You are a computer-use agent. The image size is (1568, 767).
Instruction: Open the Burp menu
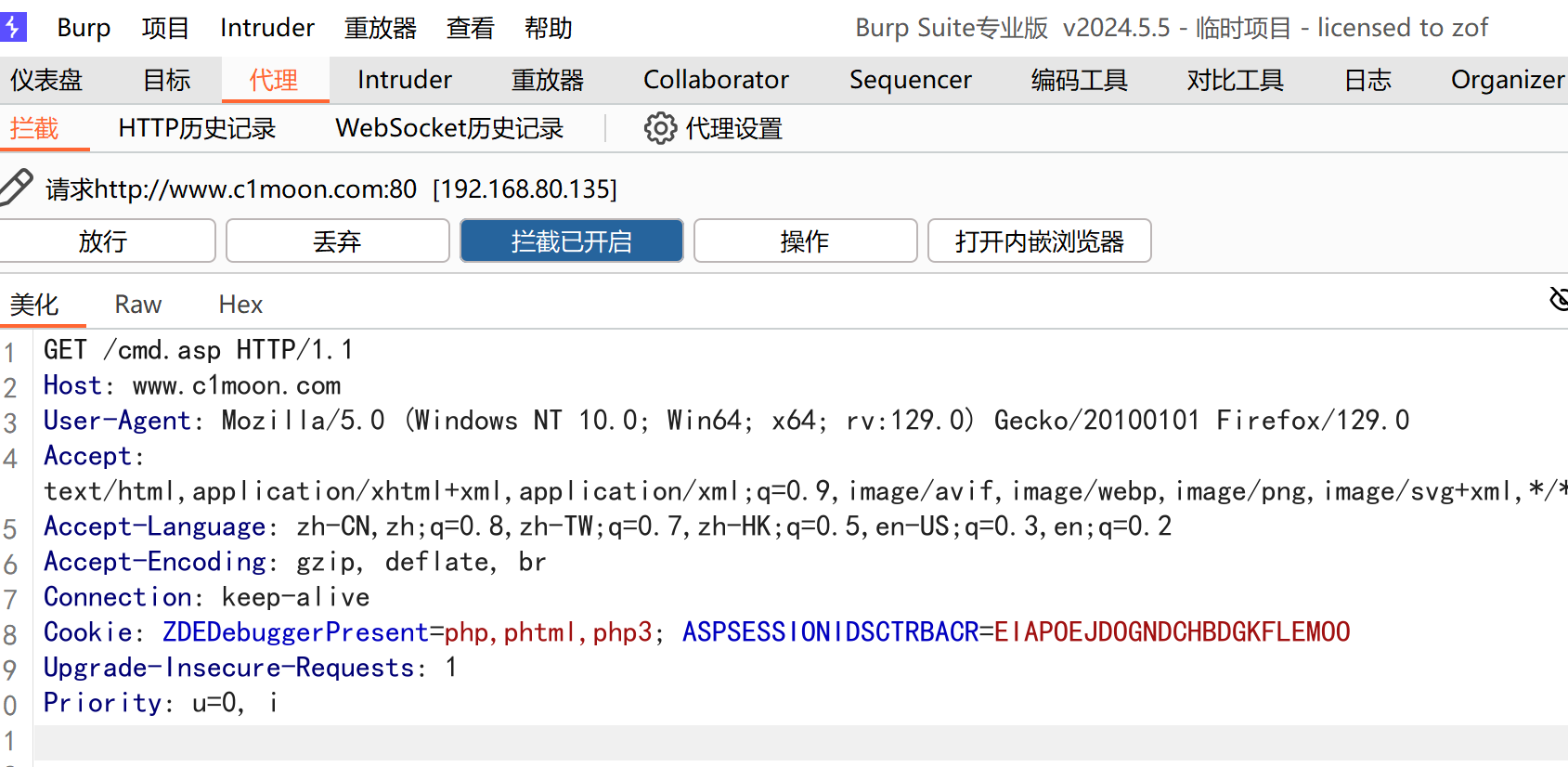coord(84,28)
